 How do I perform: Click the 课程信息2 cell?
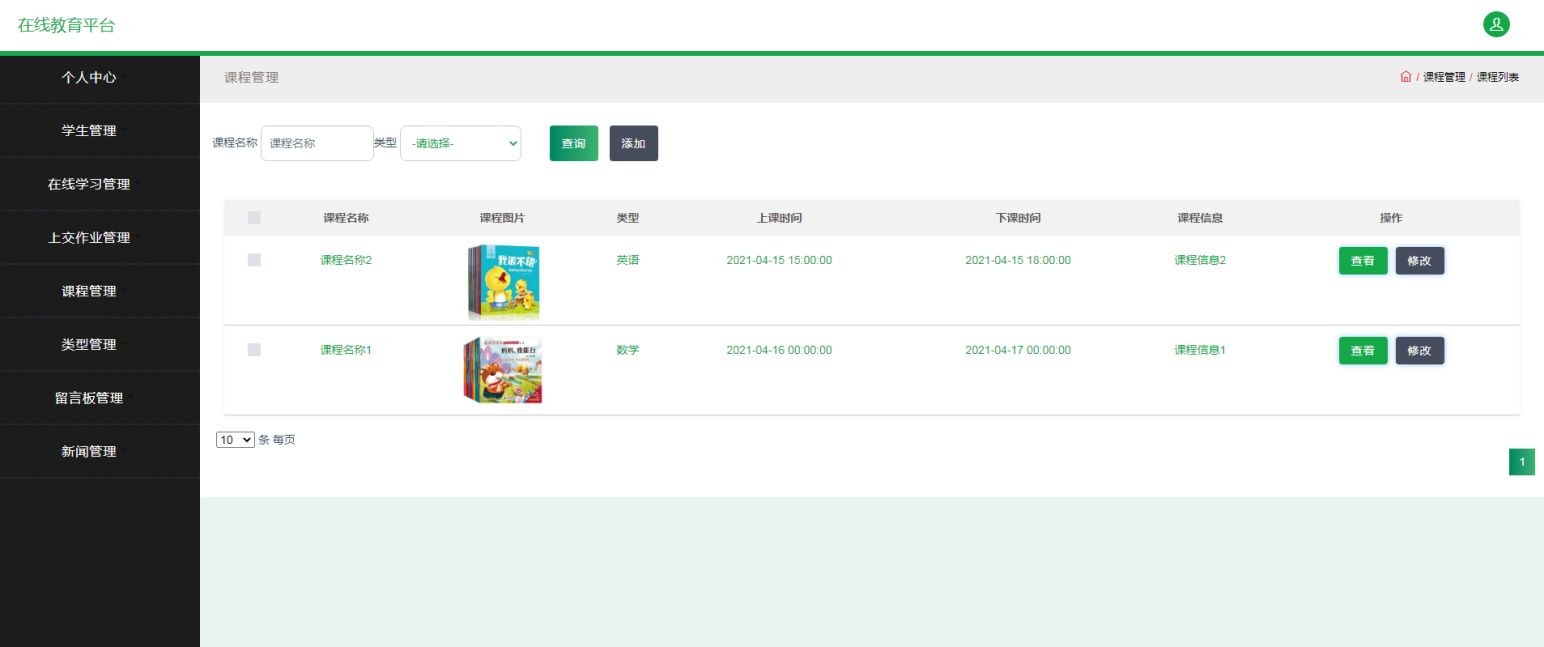coord(1200,260)
